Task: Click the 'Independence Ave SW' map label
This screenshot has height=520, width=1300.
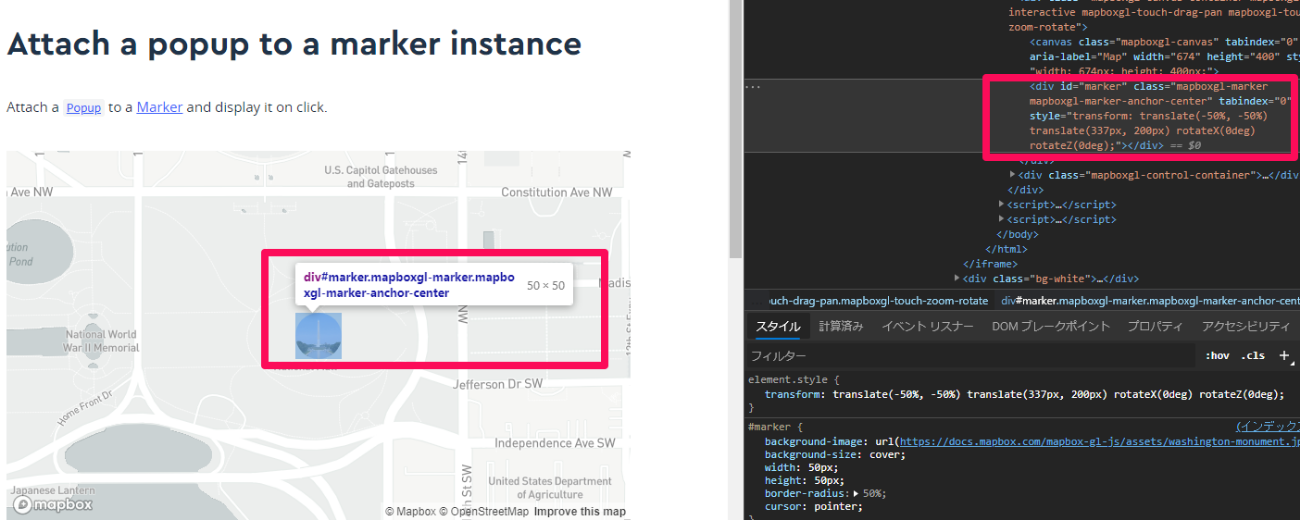Action: (x=553, y=443)
